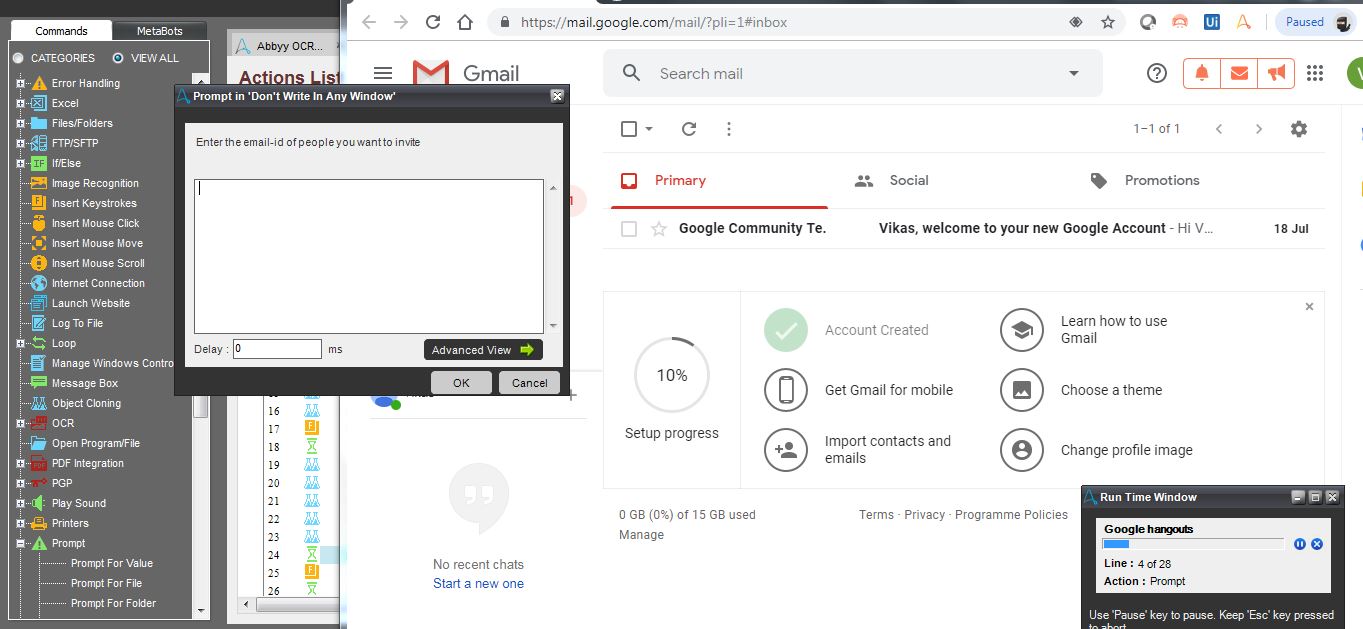Open Gmail more options three-dot icon
This screenshot has height=629, width=1363.
(729, 129)
